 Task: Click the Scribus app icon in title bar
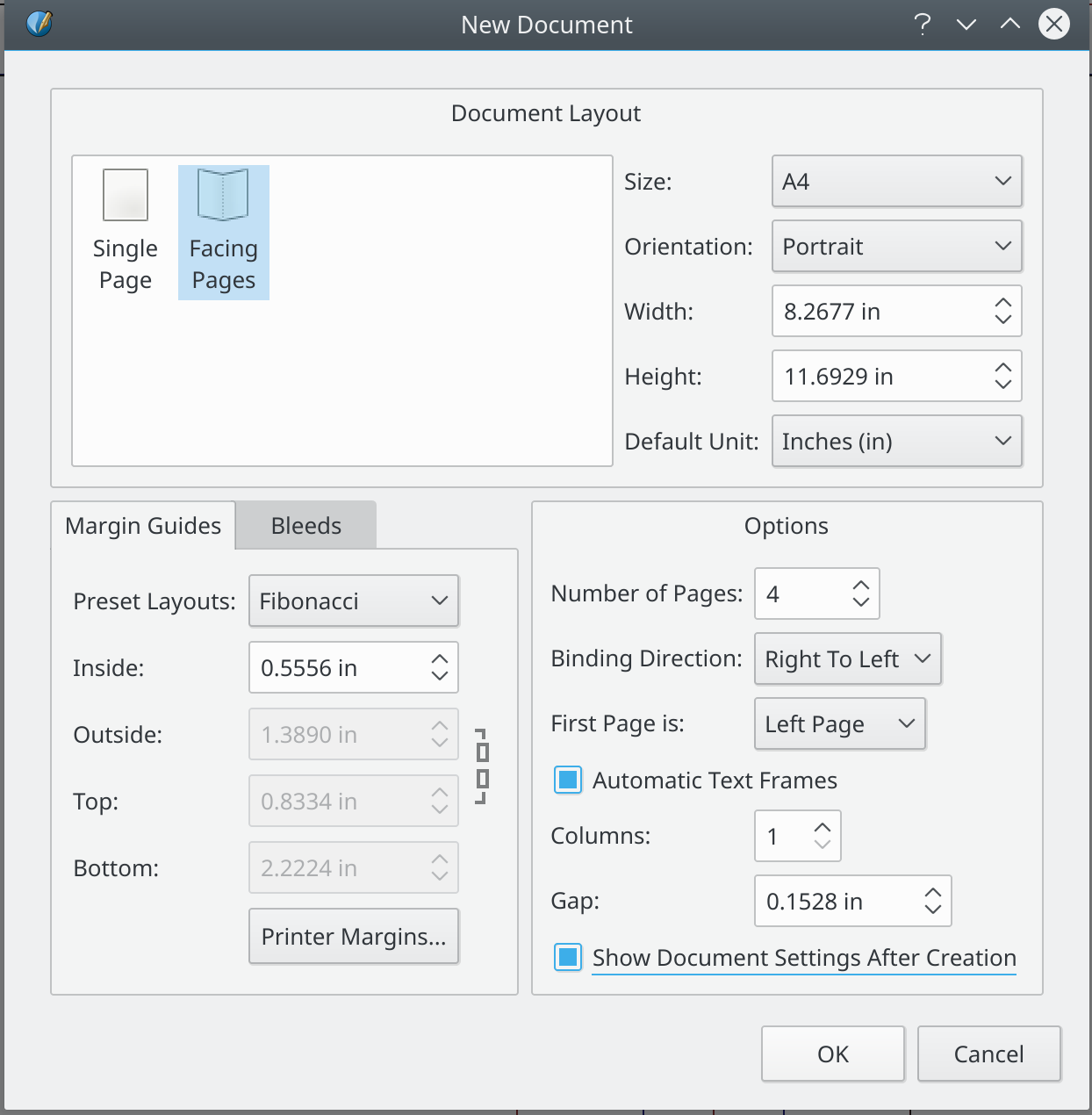[40, 24]
